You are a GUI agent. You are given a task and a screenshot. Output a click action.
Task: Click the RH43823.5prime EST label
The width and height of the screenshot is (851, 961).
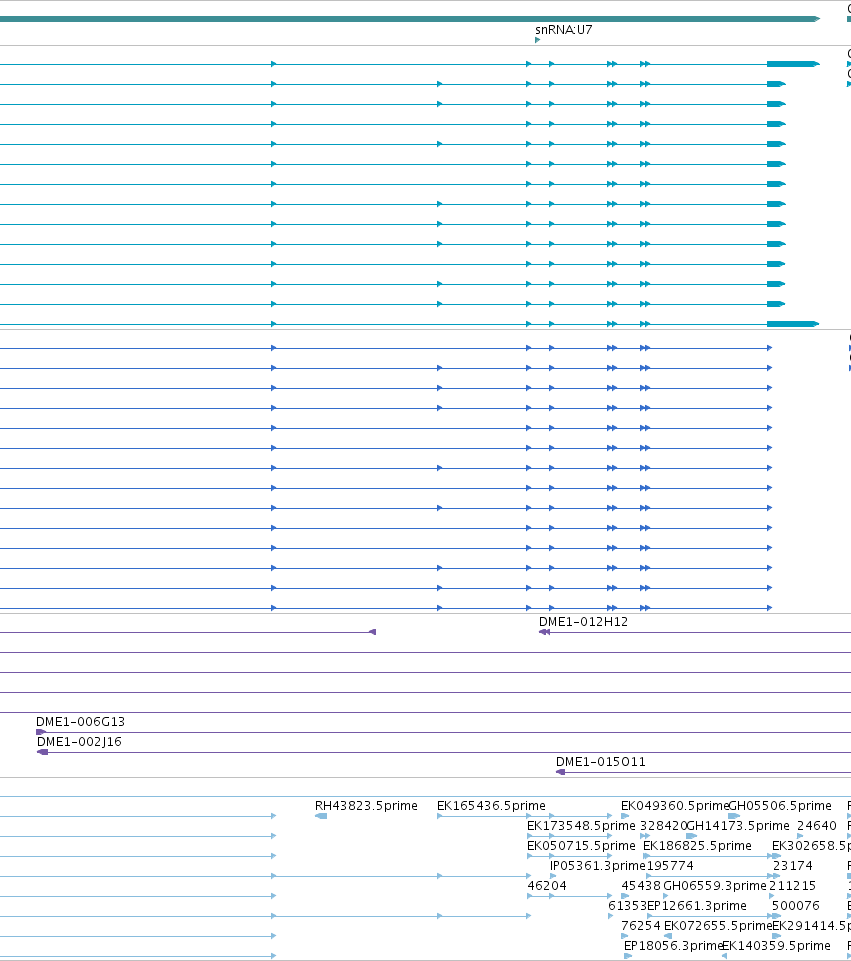point(366,805)
